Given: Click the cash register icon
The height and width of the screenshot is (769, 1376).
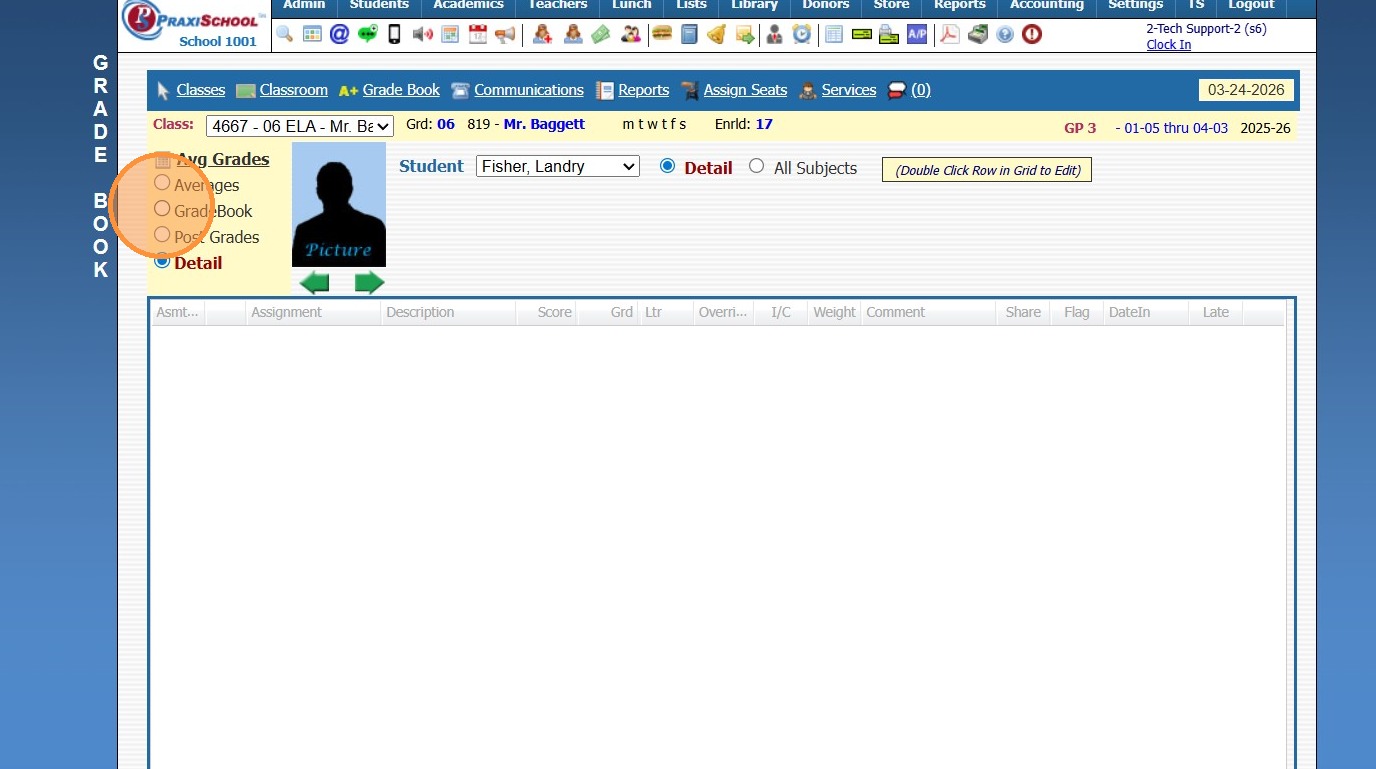Looking at the screenshot, I should 977,34.
